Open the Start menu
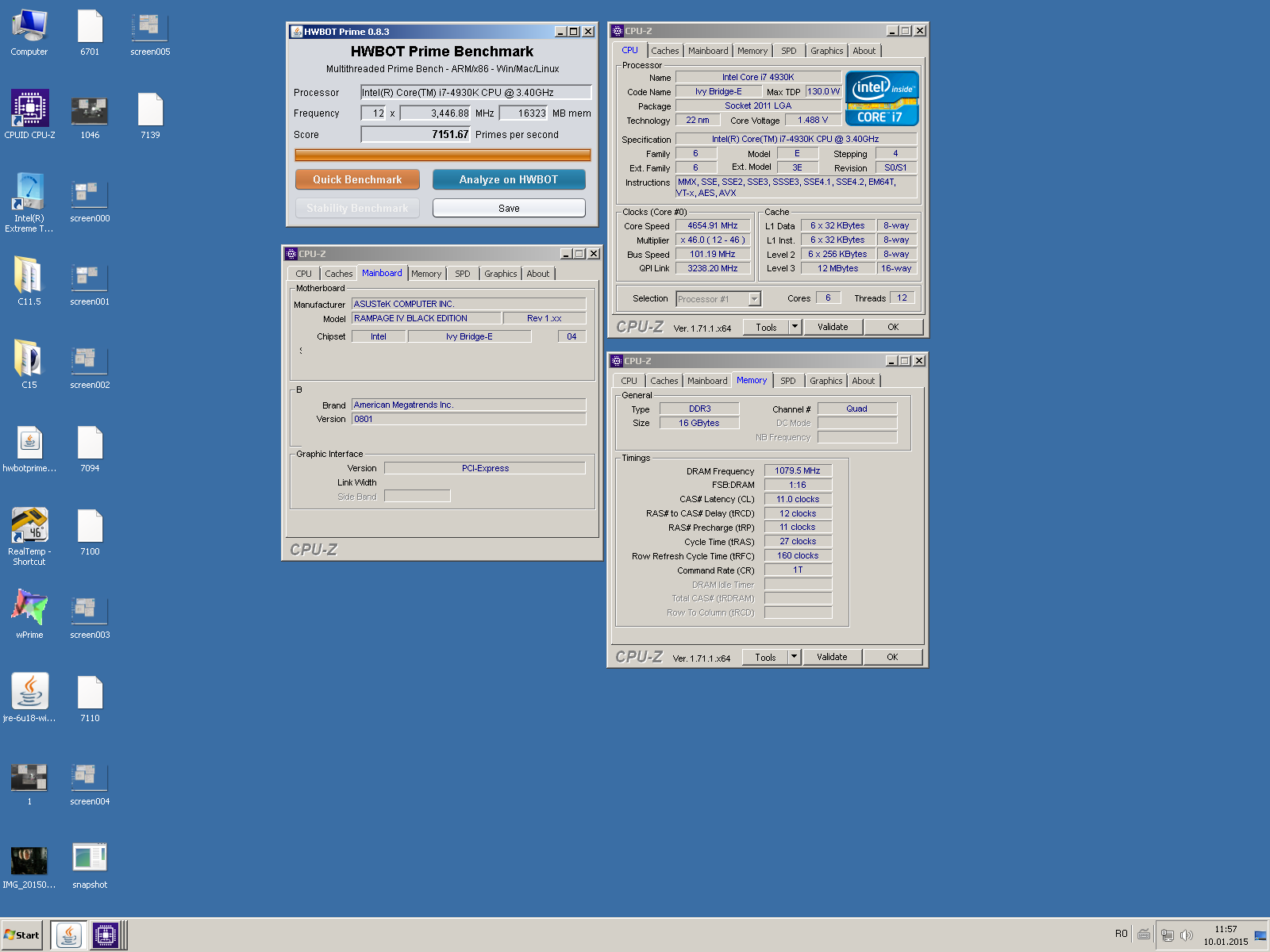This screenshot has width=1270, height=952. pyautogui.click(x=21, y=935)
